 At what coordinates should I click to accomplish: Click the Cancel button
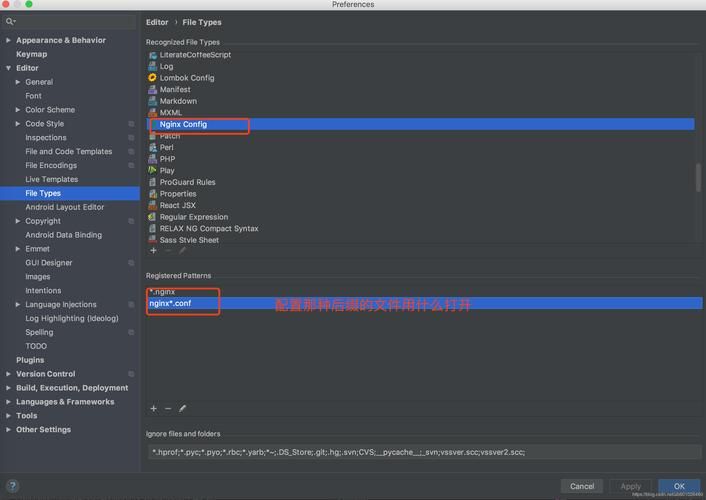(x=582, y=486)
